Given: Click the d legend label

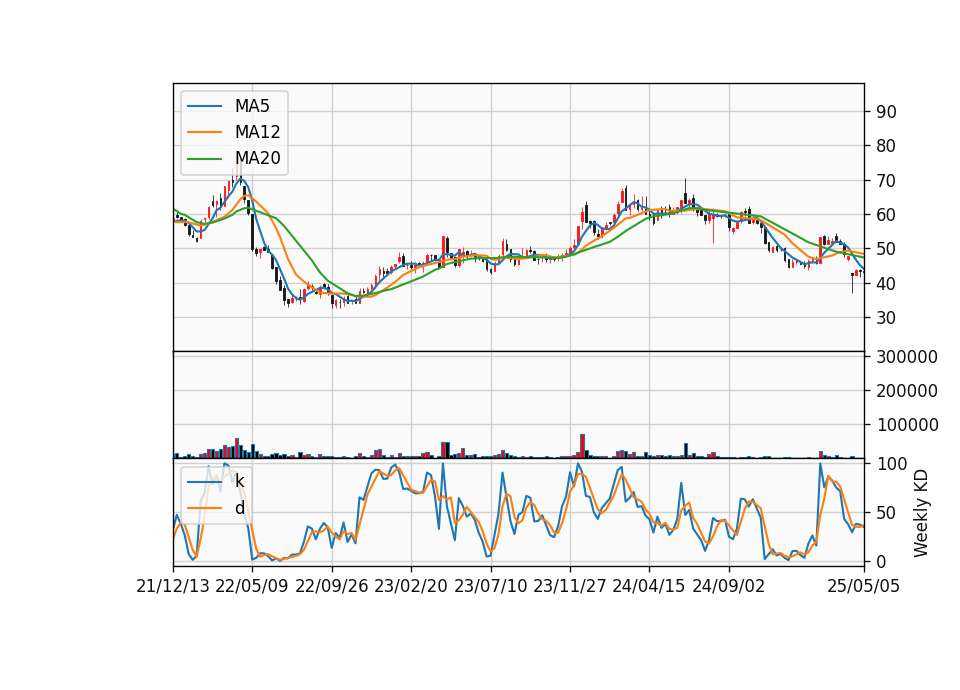Looking at the screenshot, I should coord(239,508).
